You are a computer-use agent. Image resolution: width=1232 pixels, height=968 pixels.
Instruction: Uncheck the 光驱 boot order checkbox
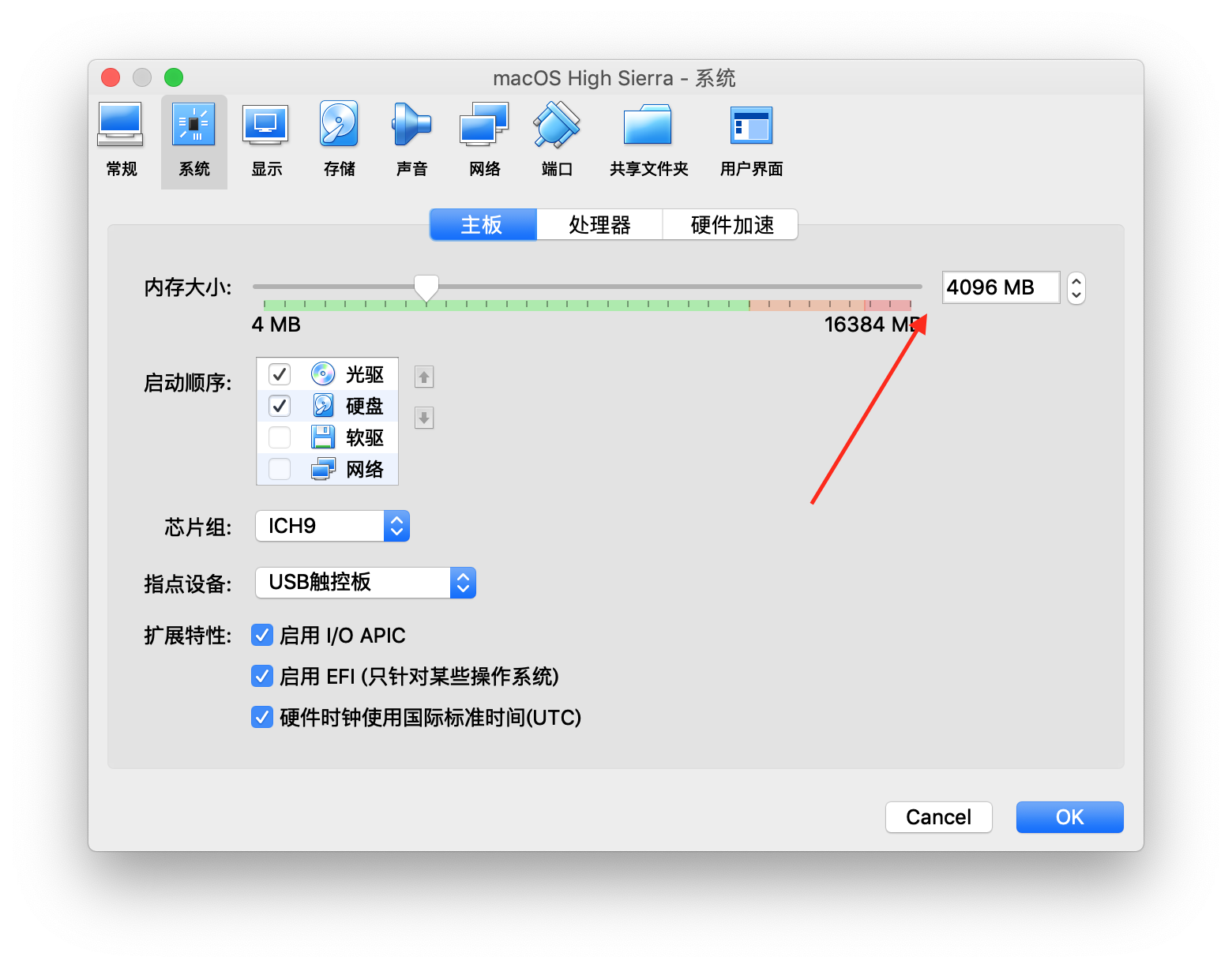(x=280, y=373)
